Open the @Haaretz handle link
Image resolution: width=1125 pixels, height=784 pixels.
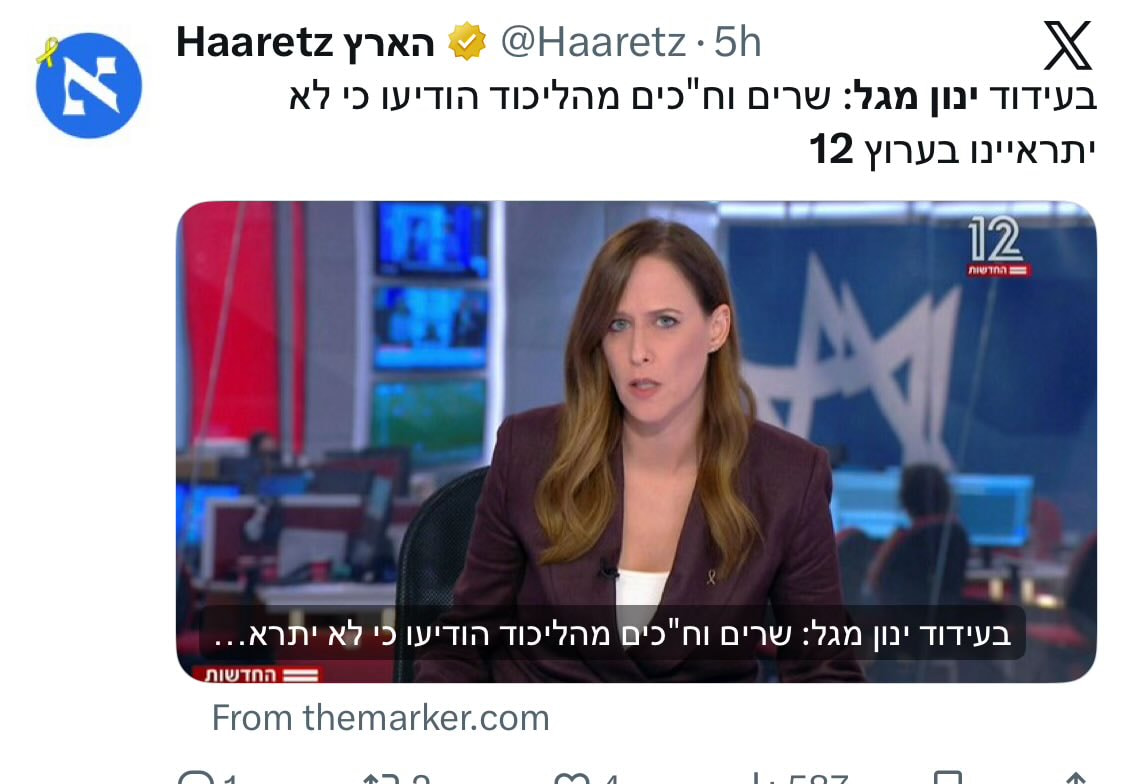pyautogui.click(x=593, y=42)
